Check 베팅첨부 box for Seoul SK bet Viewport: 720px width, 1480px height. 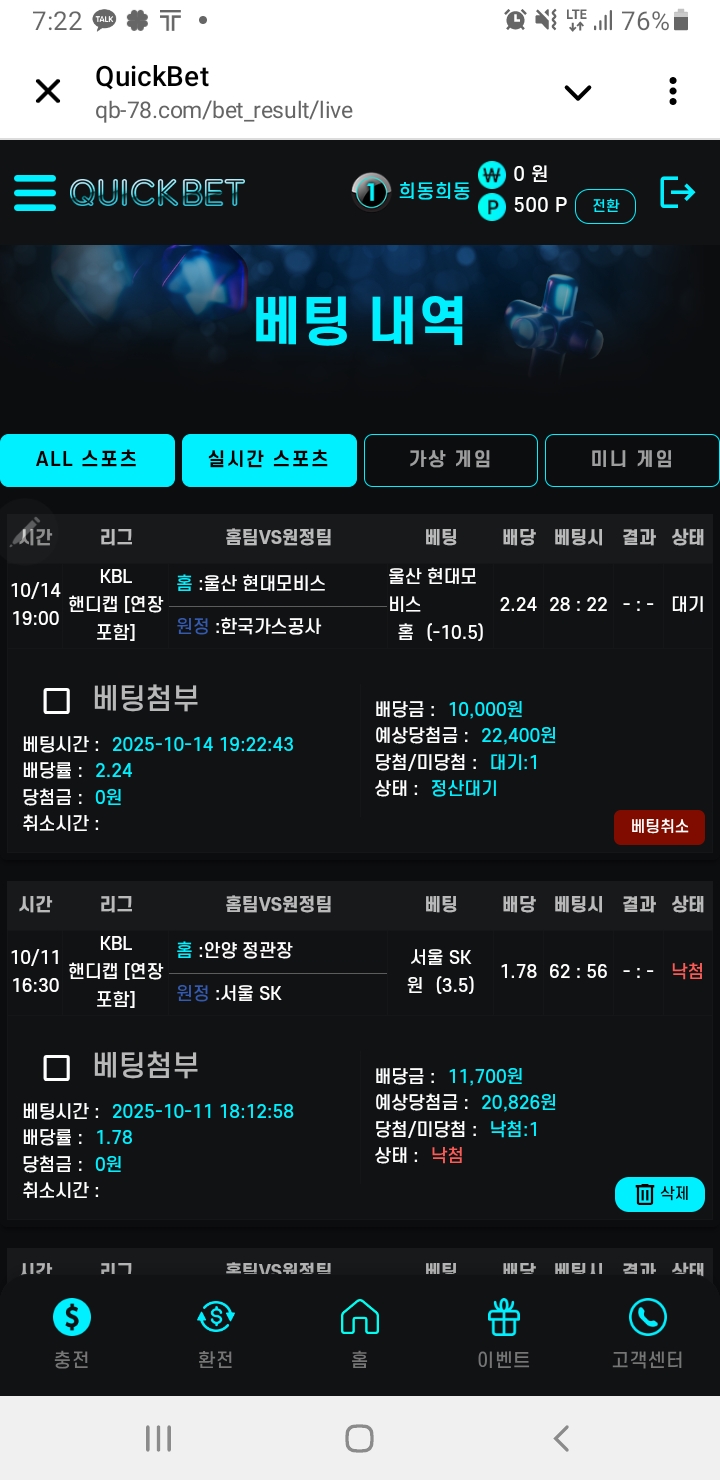[x=57, y=1068]
